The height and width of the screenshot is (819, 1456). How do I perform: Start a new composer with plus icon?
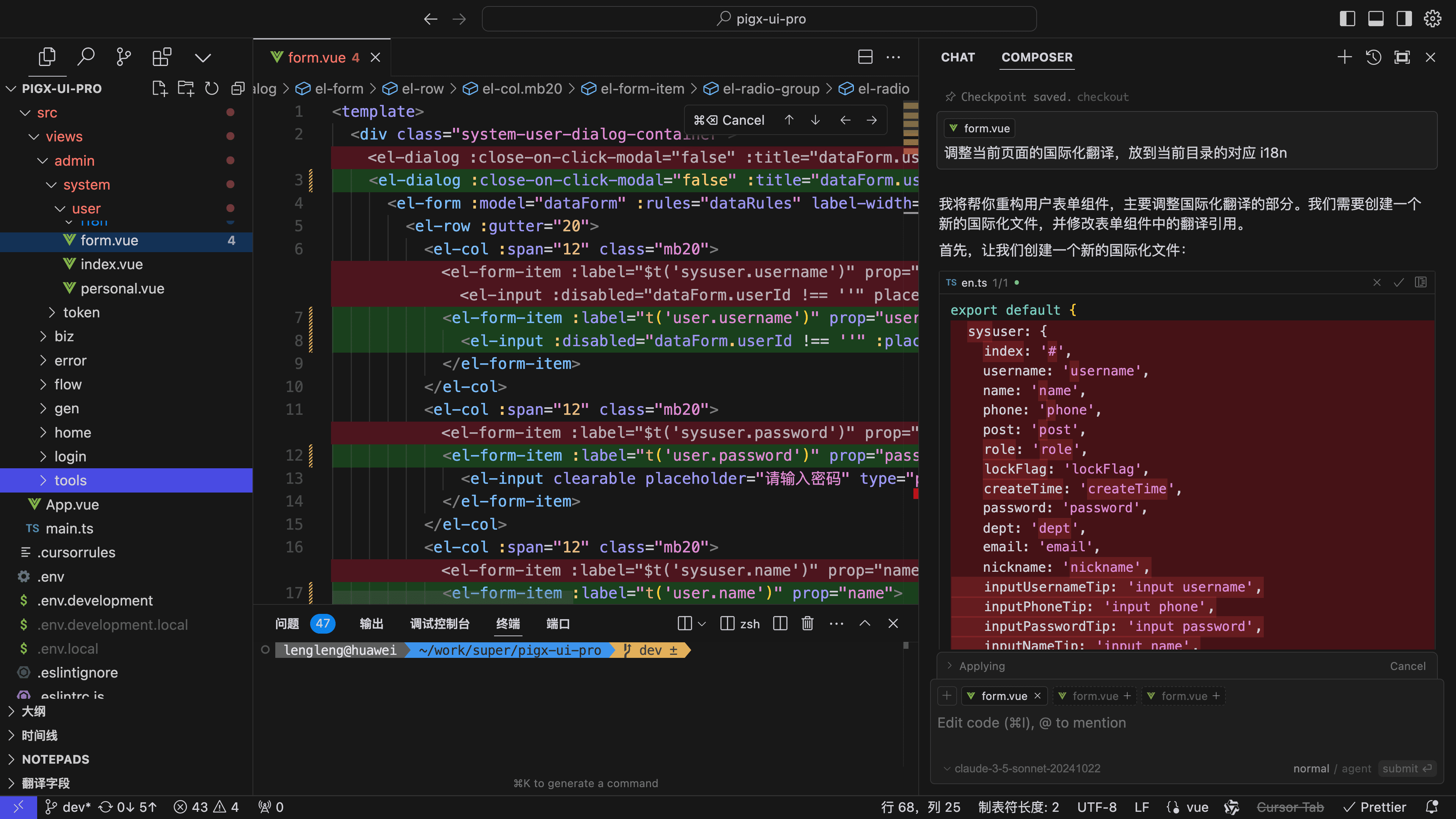click(1345, 57)
